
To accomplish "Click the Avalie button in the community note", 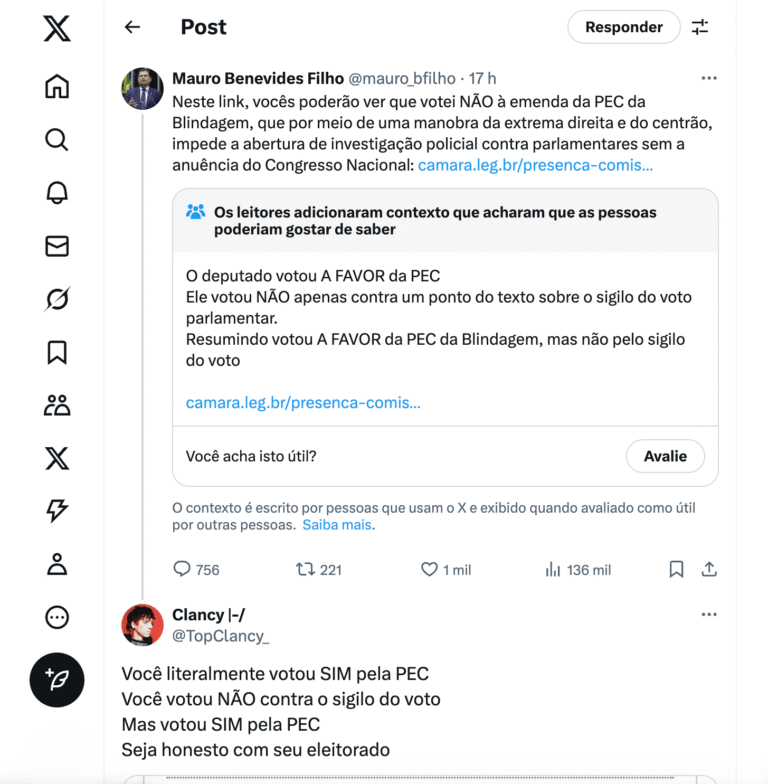I will point(665,456).
